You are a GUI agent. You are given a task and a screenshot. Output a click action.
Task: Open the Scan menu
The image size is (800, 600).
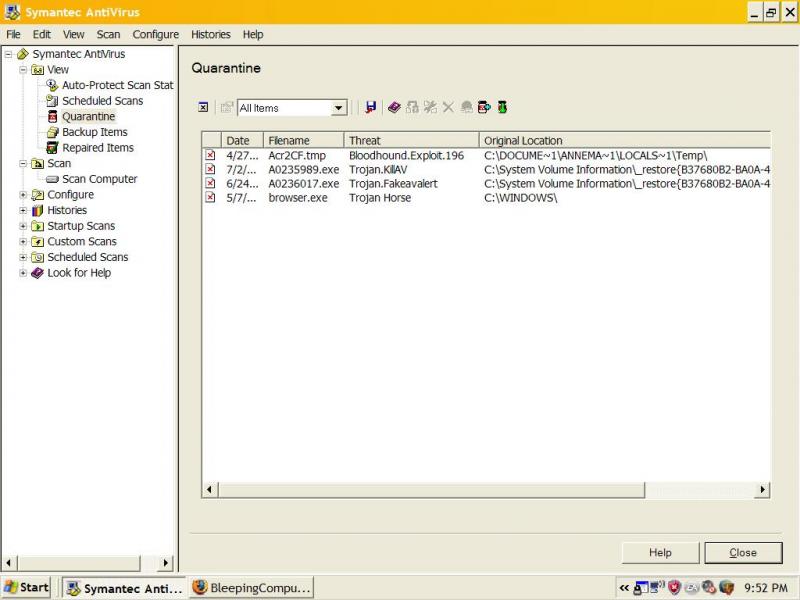click(x=108, y=34)
